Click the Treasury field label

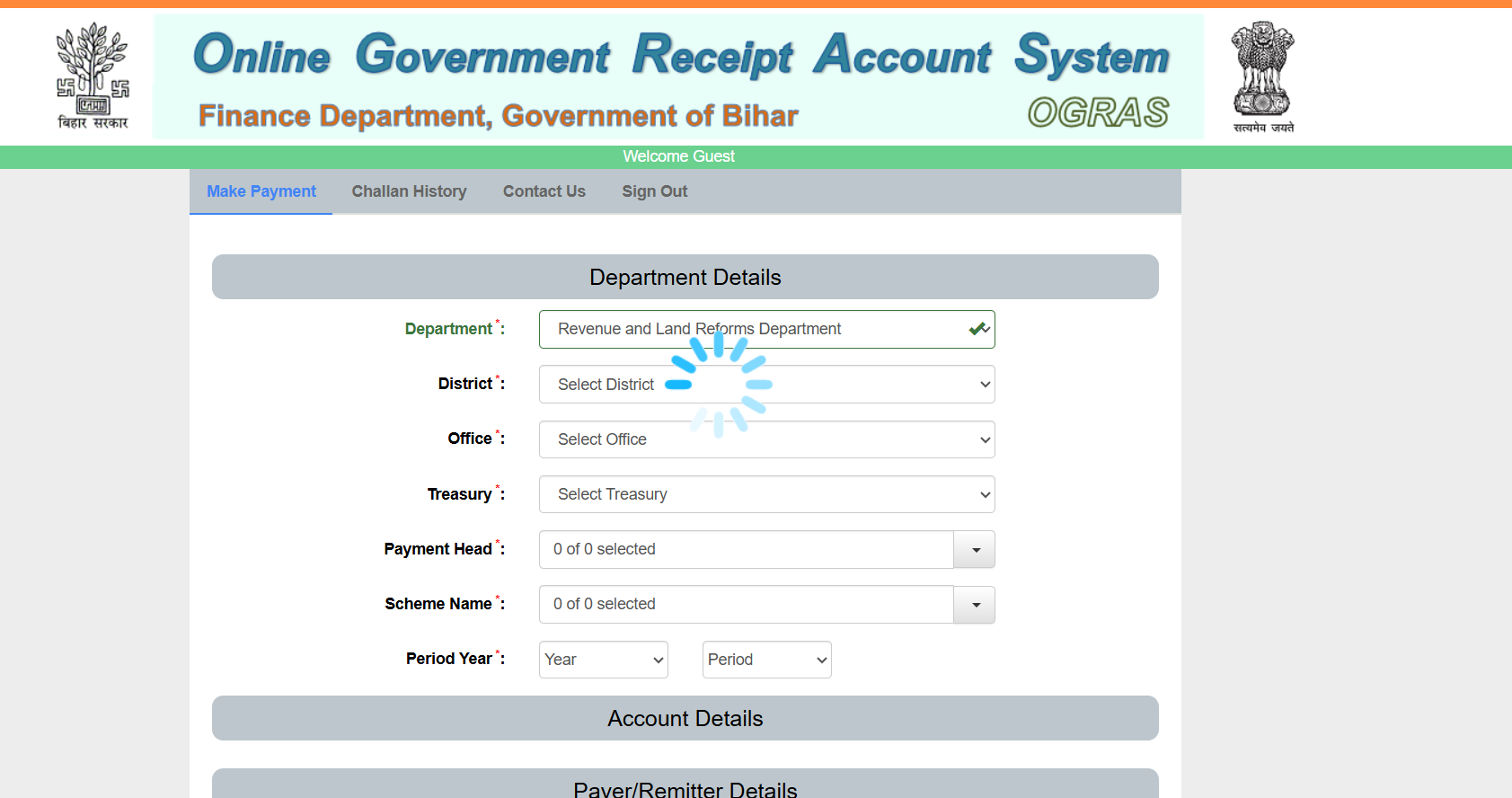466,493
